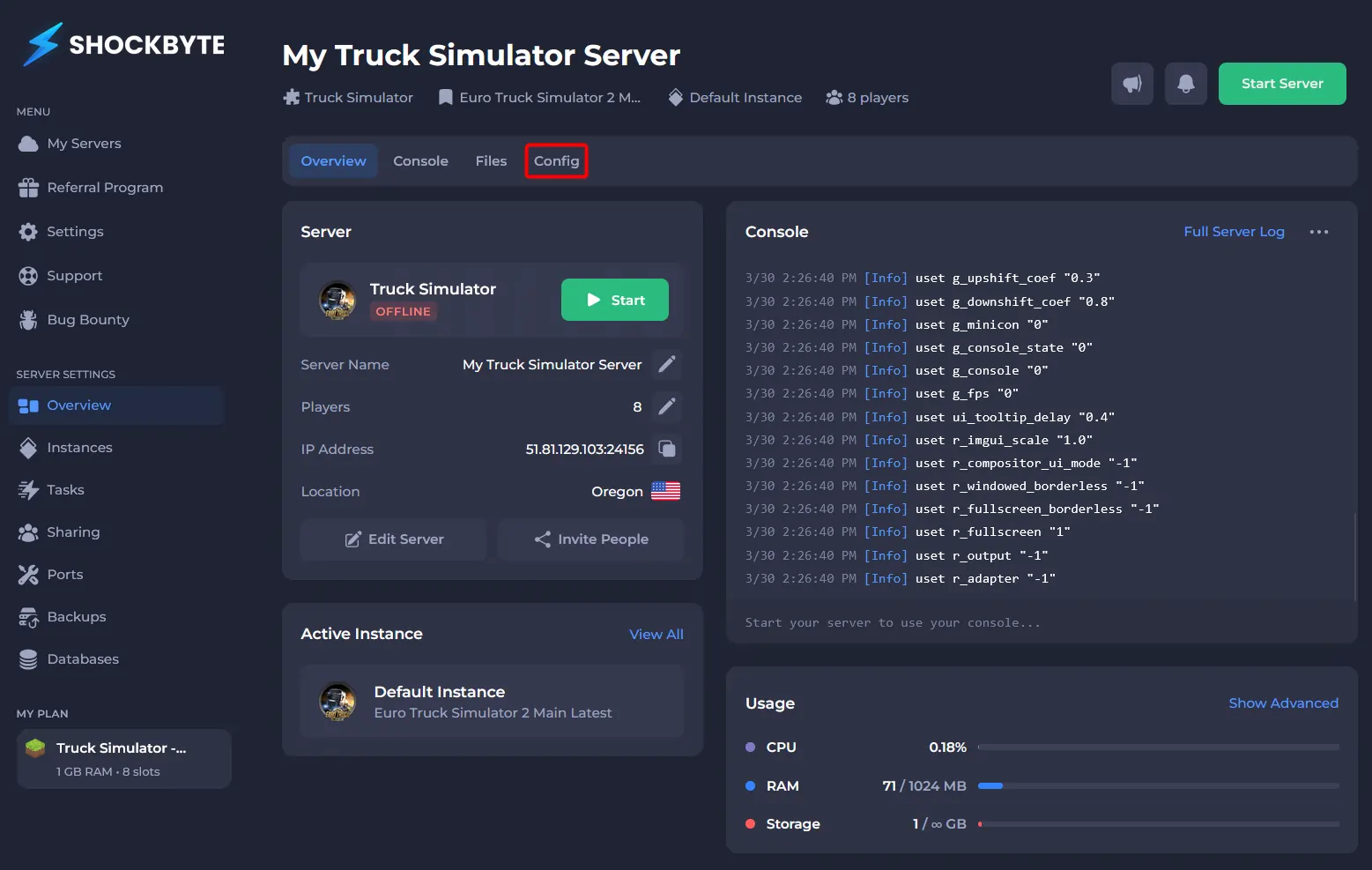Click grass block icon in My Plan
Screen dimensions: 1372x870
[35, 747]
